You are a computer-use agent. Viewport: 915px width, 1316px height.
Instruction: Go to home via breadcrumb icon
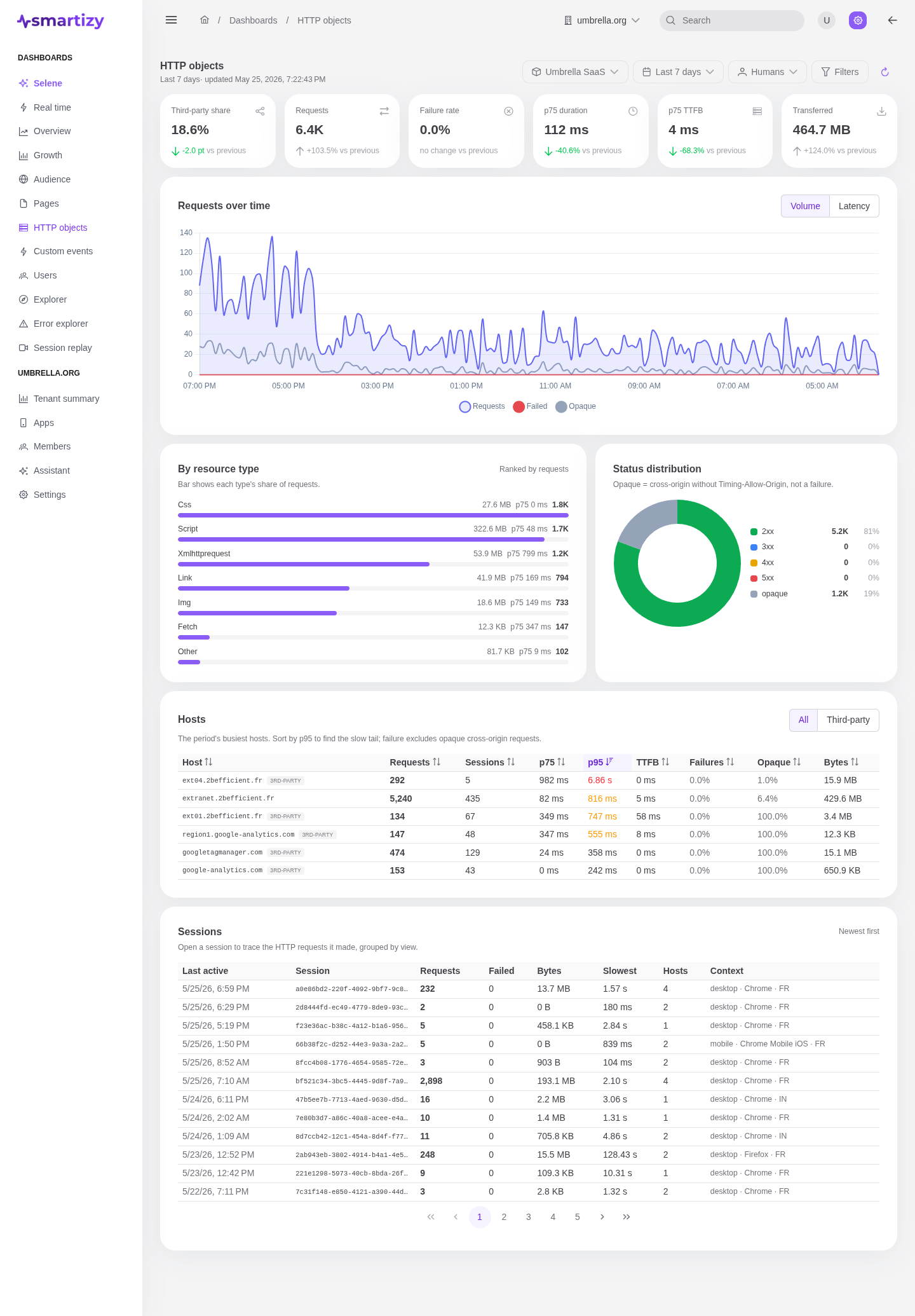pos(205,20)
